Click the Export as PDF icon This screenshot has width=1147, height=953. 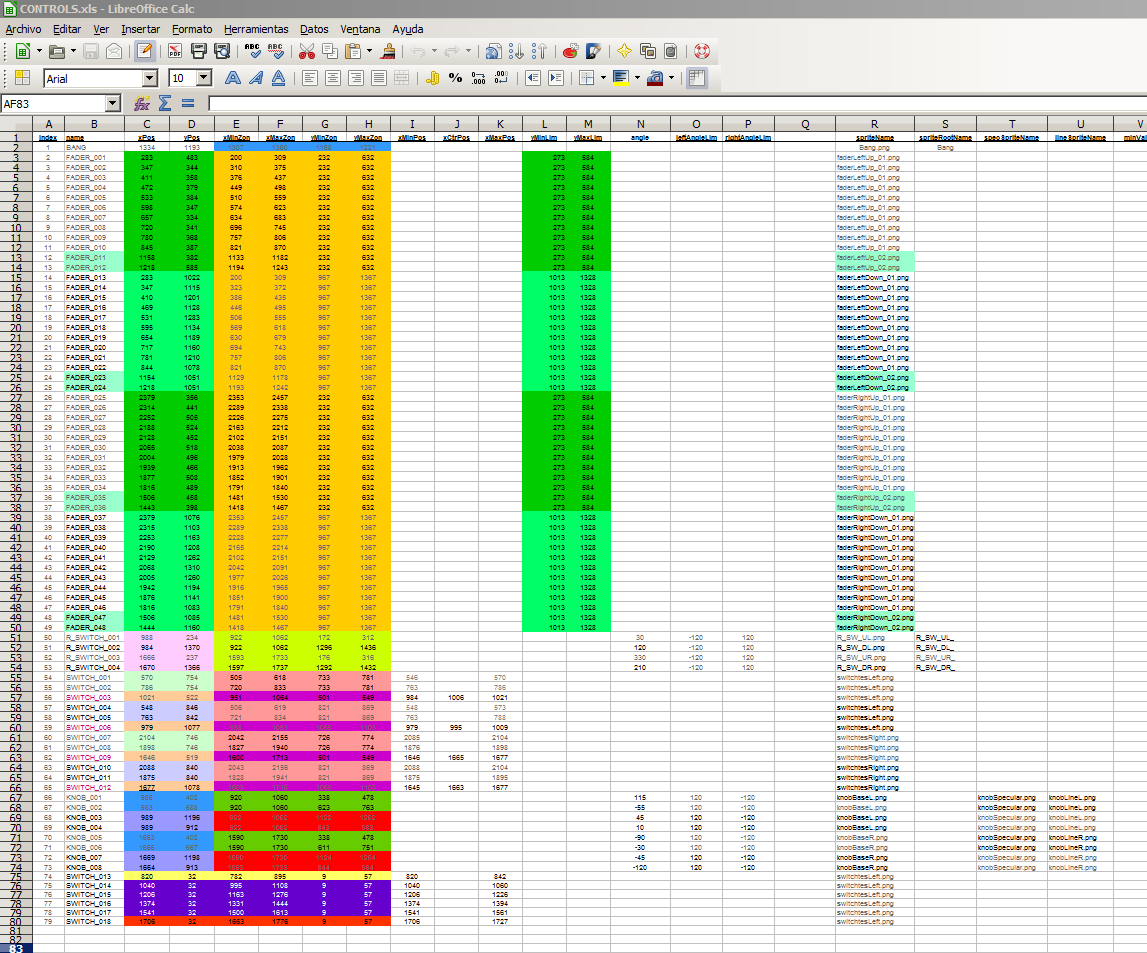175,51
